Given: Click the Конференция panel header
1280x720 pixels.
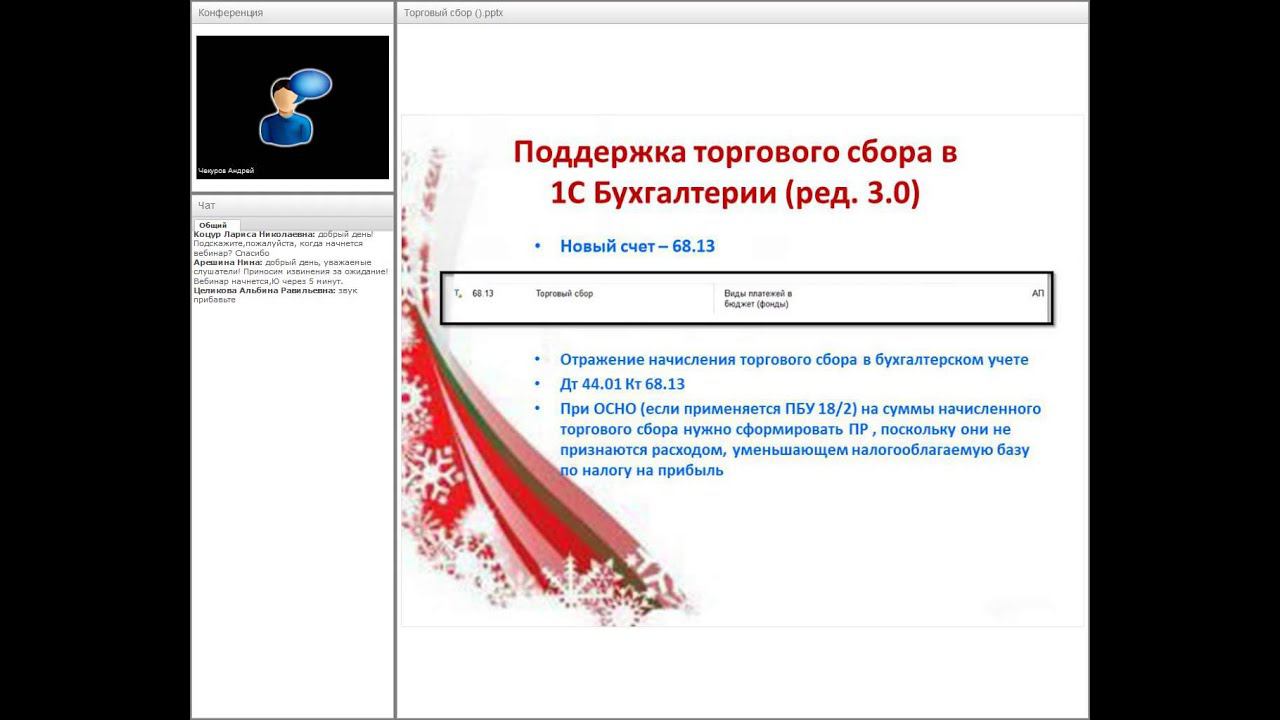Looking at the screenshot, I should click(x=292, y=13).
